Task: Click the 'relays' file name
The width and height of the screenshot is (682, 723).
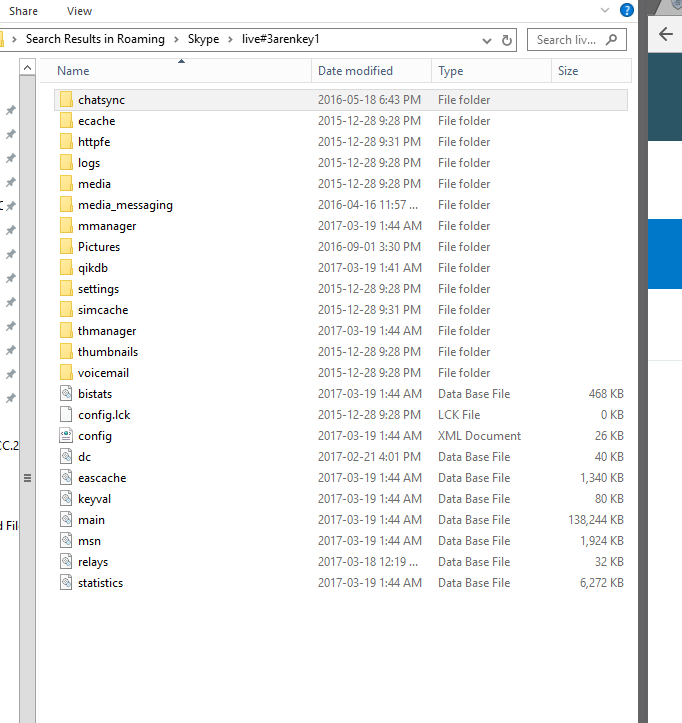Action: tap(93, 562)
